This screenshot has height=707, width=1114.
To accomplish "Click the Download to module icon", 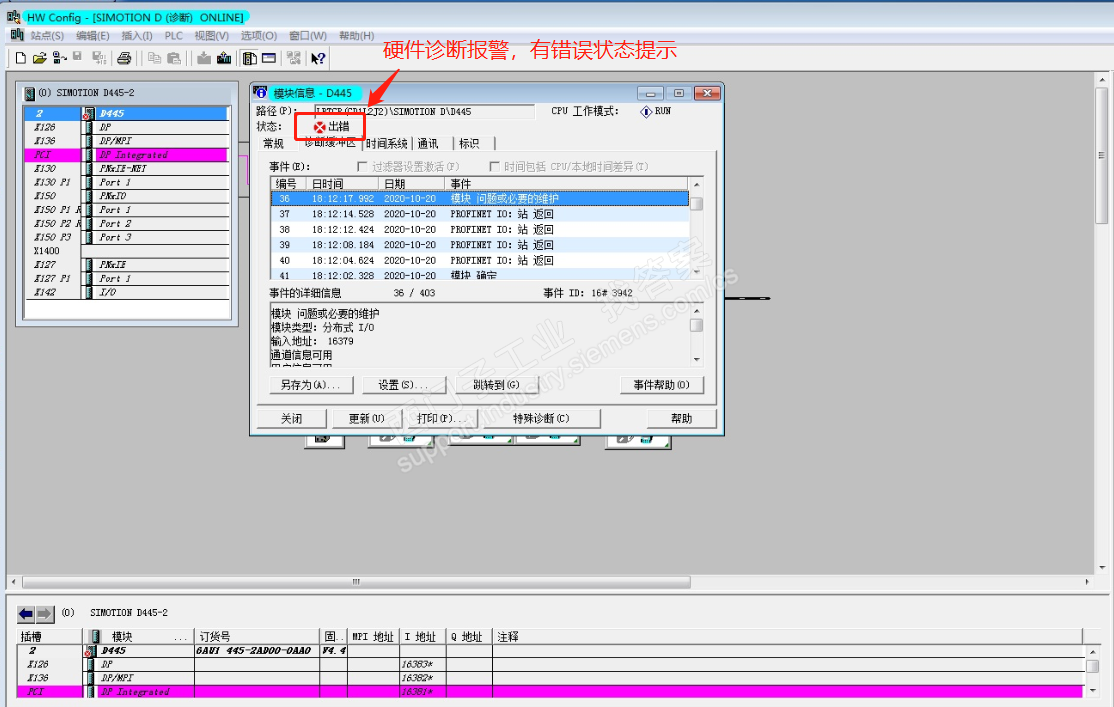I will [204, 58].
